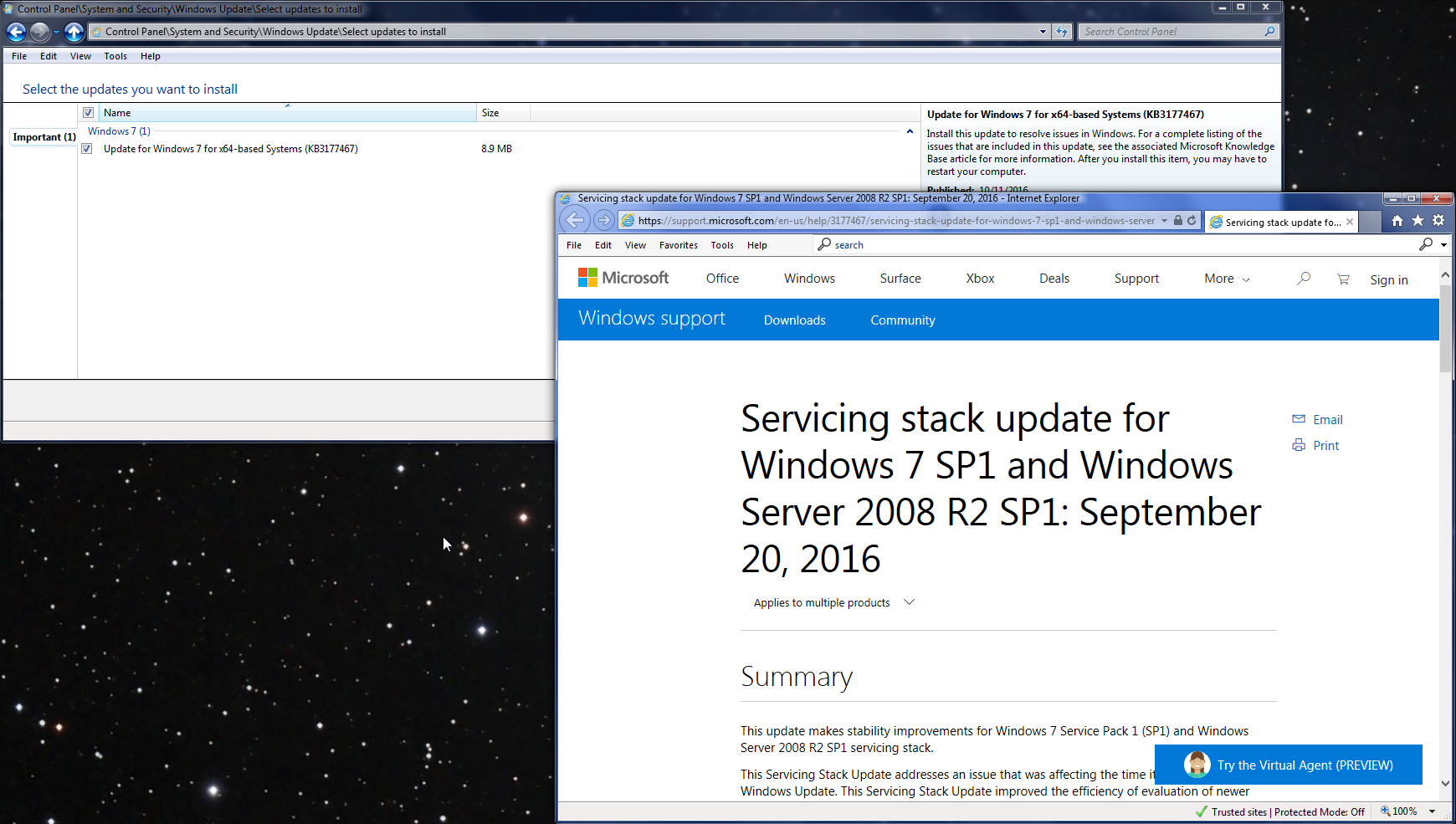Open recent pages dropdown beside Up arrow
The height and width of the screenshot is (824, 1456).
(x=56, y=32)
